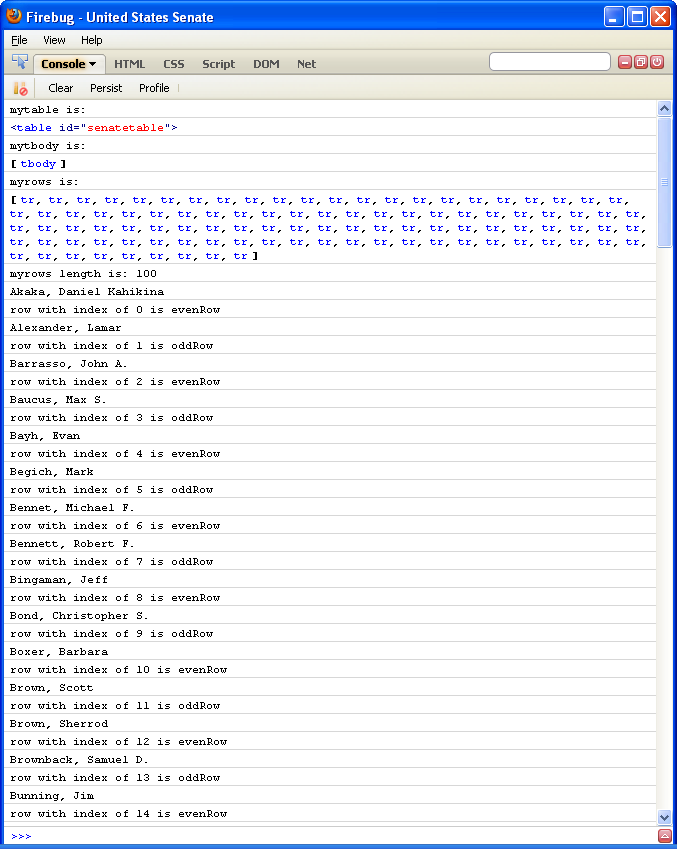
Task: Switch to the DOM tab
Action: [x=266, y=64]
